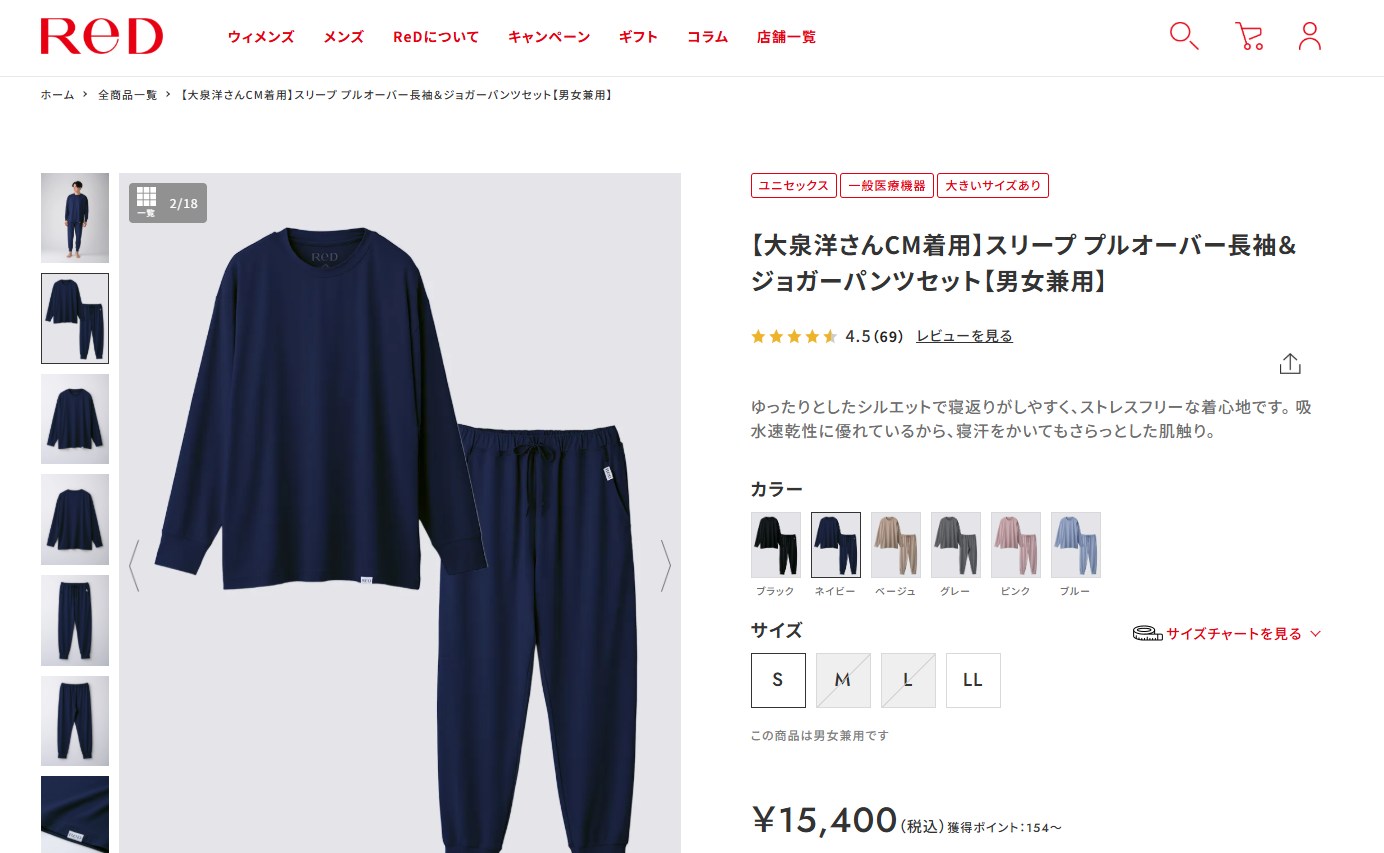Click the share icon under reviews
Screen dimensions: 1384x853
pyautogui.click(x=1290, y=364)
